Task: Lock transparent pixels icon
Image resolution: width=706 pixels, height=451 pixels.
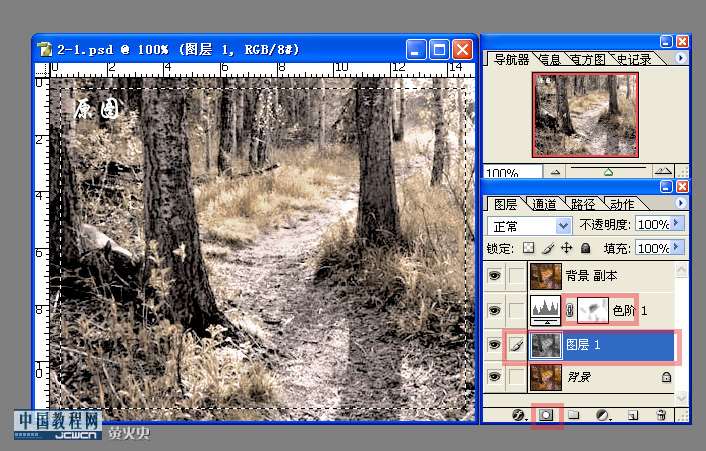Action: click(x=529, y=248)
